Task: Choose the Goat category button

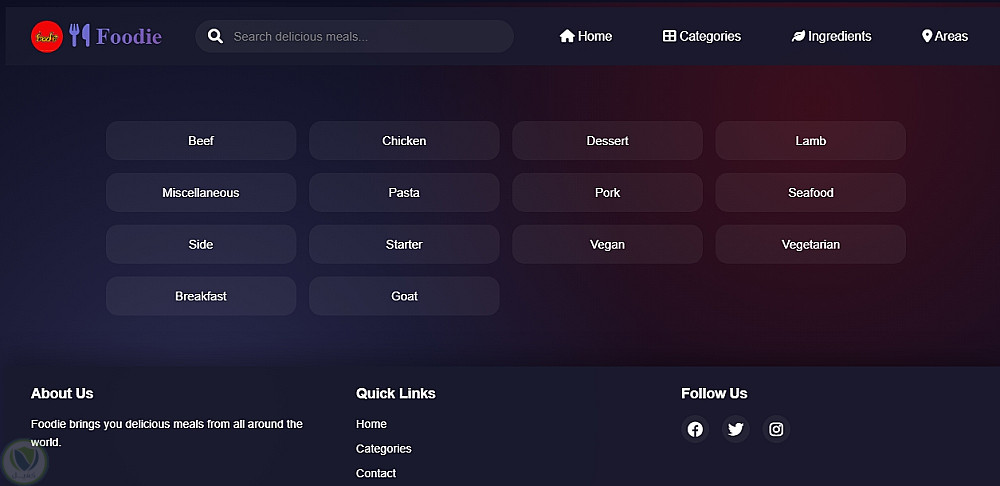Action: (404, 296)
